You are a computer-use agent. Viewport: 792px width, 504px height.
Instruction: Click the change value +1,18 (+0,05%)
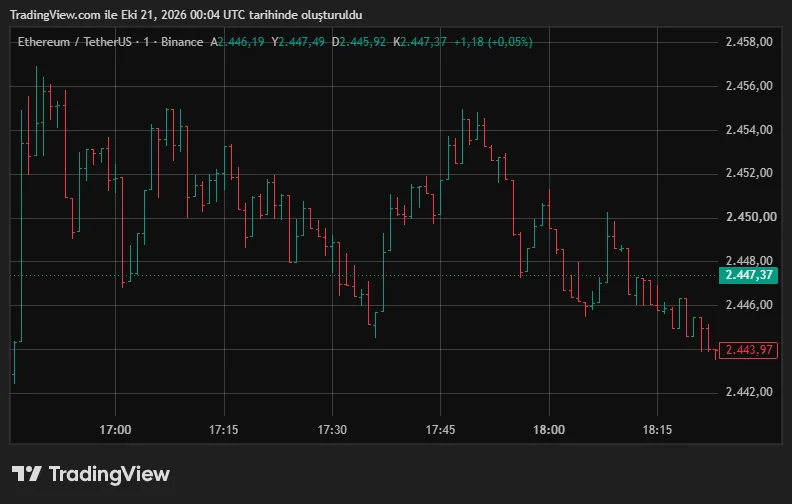[493, 42]
